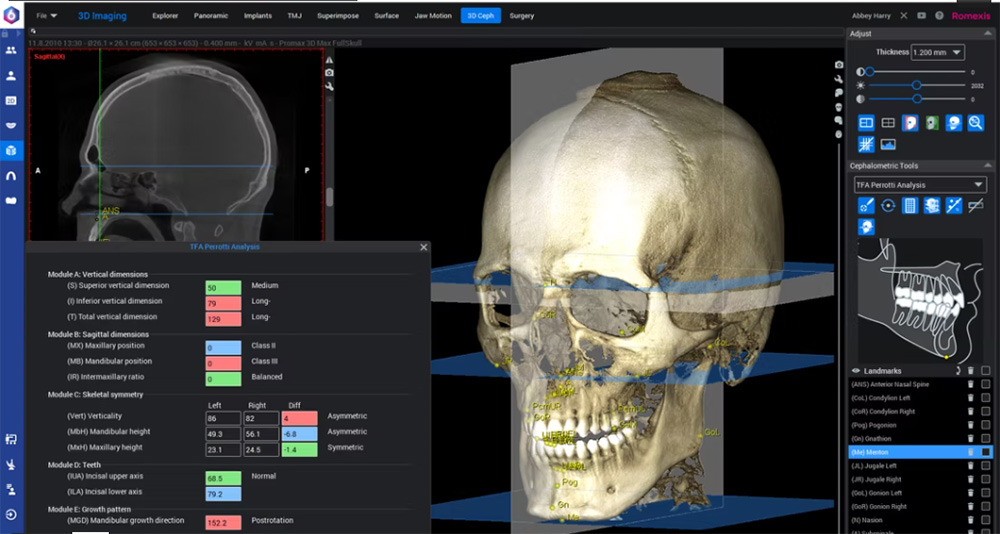Open the analysis table icon in Cephalometric Tools
This screenshot has height=534, width=1000.
pos(910,205)
